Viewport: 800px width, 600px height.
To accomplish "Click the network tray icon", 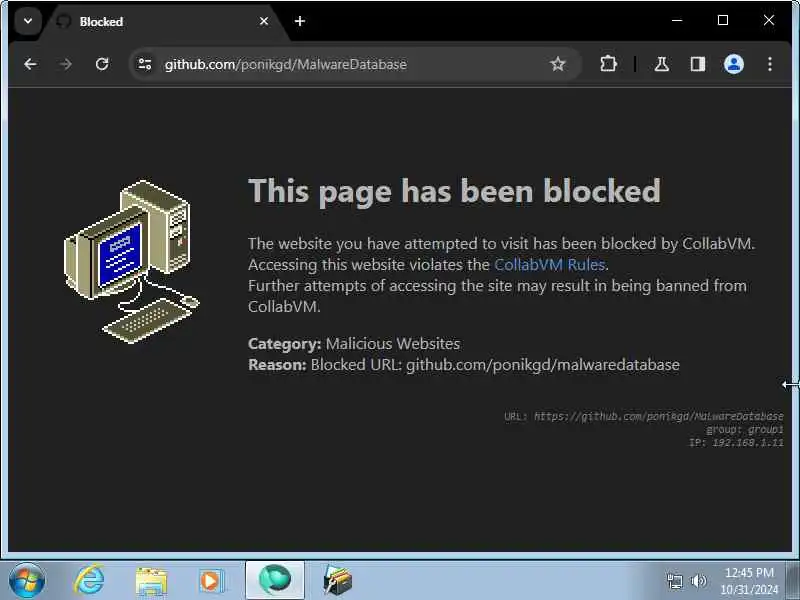I will (x=674, y=581).
